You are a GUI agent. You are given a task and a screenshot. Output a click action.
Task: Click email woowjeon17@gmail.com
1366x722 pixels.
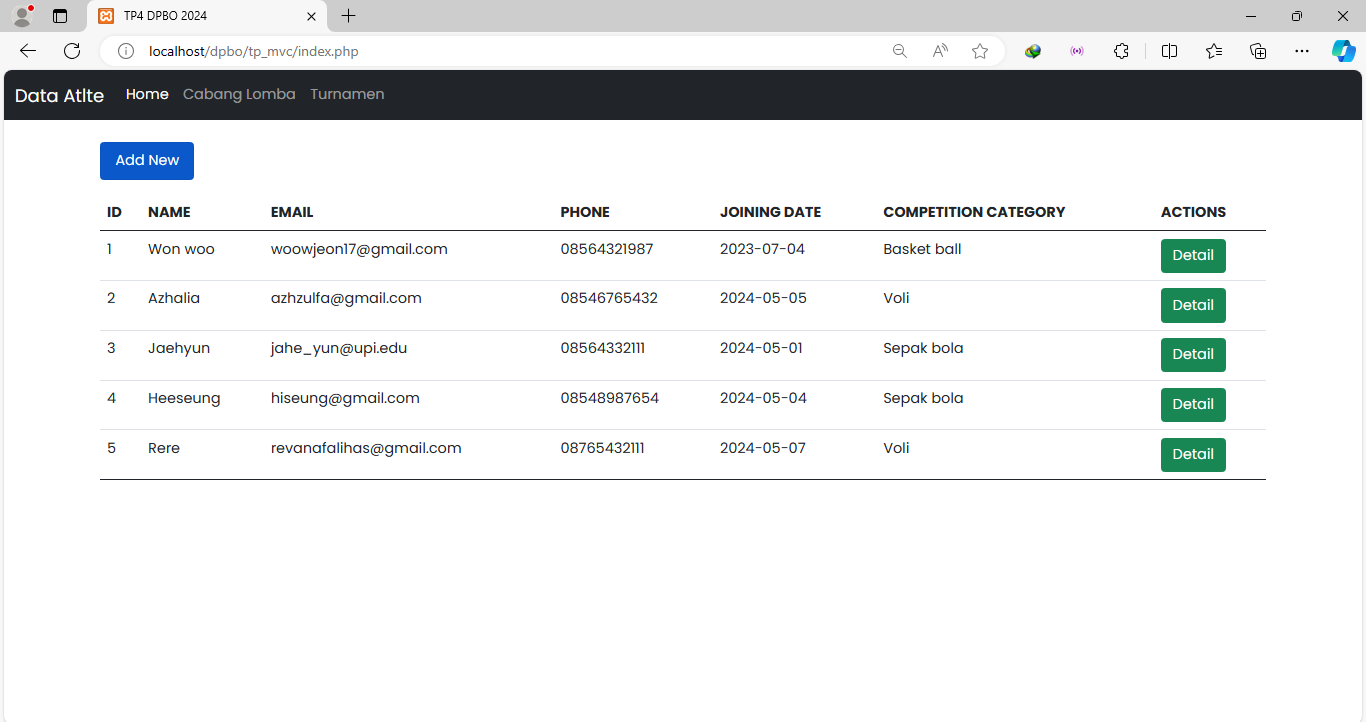[x=359, y=249]
